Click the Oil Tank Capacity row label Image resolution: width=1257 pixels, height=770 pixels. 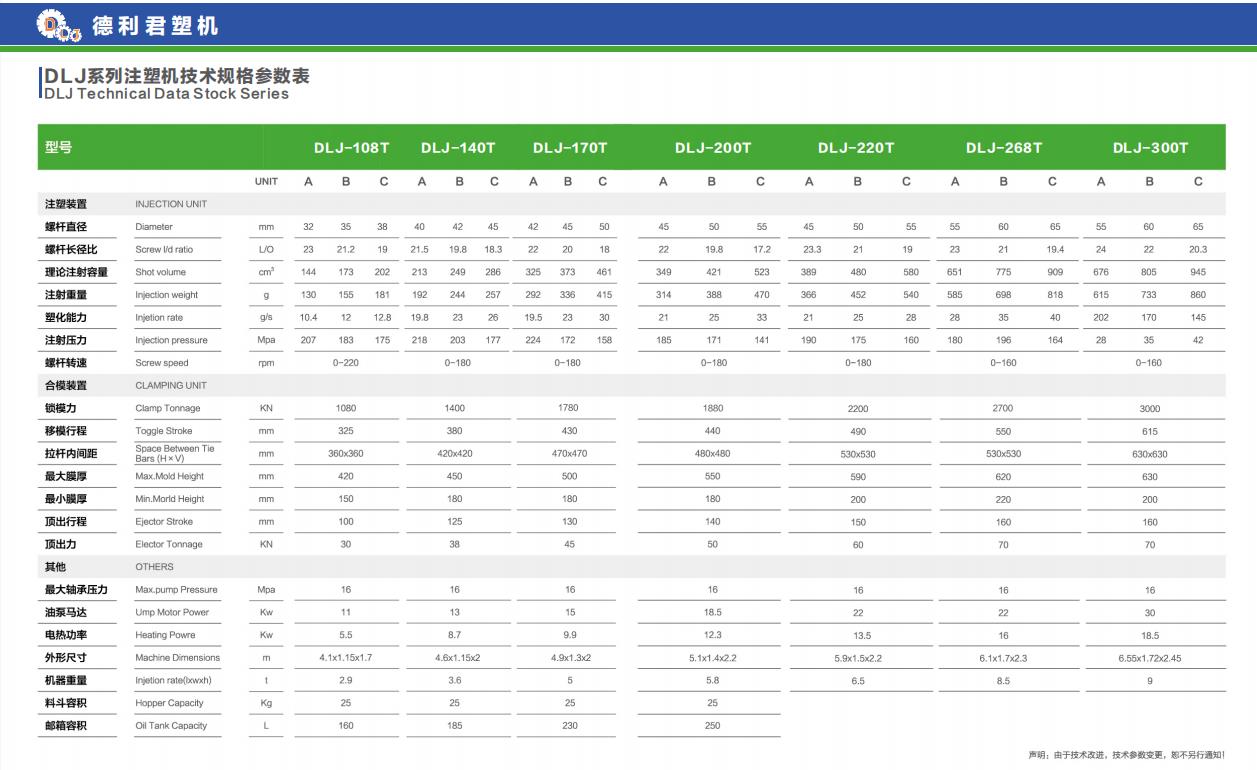171,726
